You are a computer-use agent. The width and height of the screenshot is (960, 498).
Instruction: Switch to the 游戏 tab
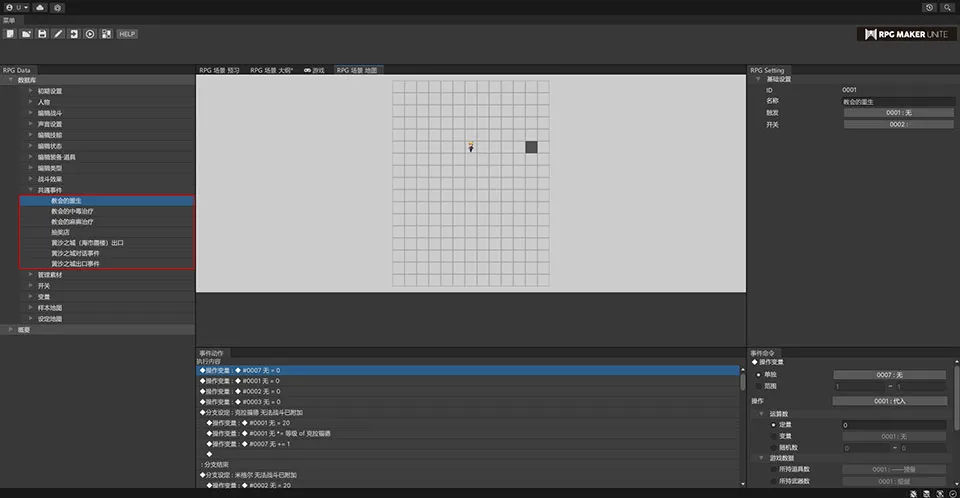pos(314,70)
